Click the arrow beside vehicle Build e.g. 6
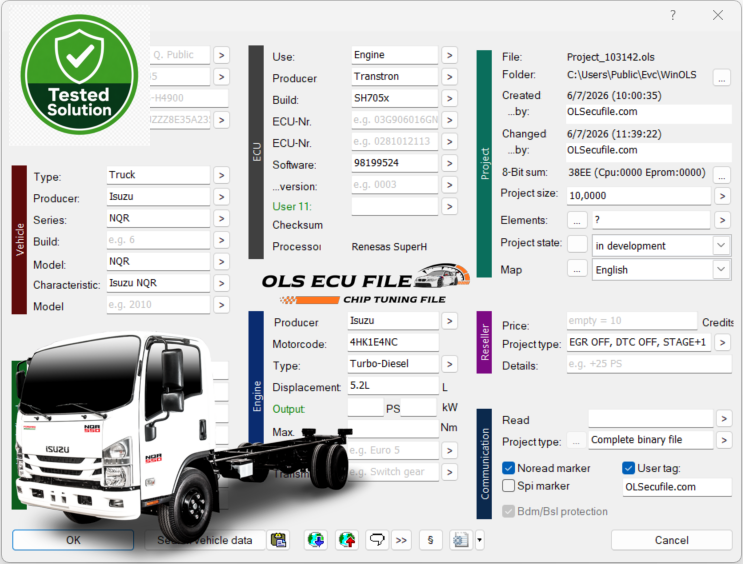Screen dimensions: 743x564 pos(221,240)
